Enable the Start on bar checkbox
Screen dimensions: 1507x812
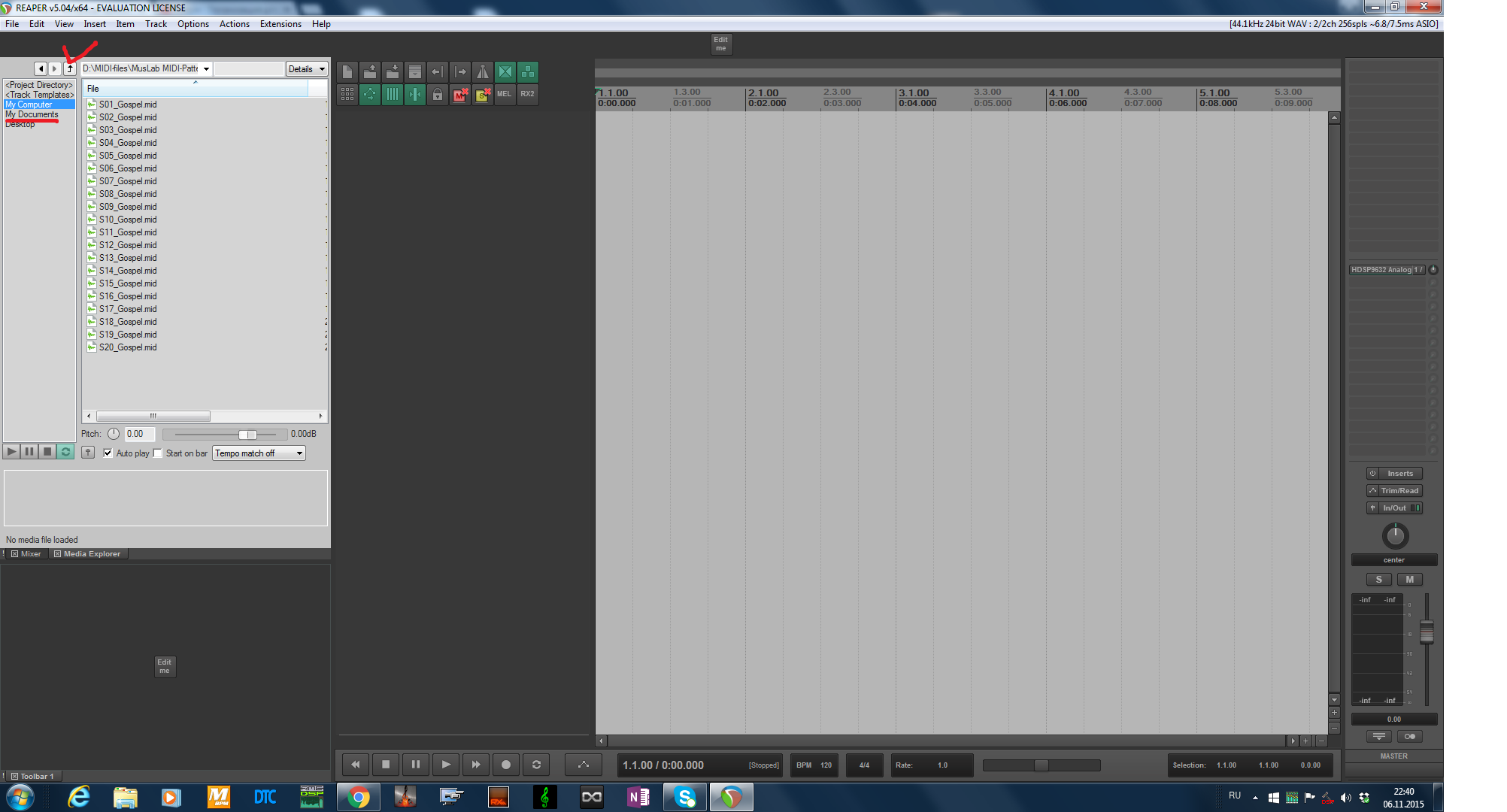coord(158,453)
